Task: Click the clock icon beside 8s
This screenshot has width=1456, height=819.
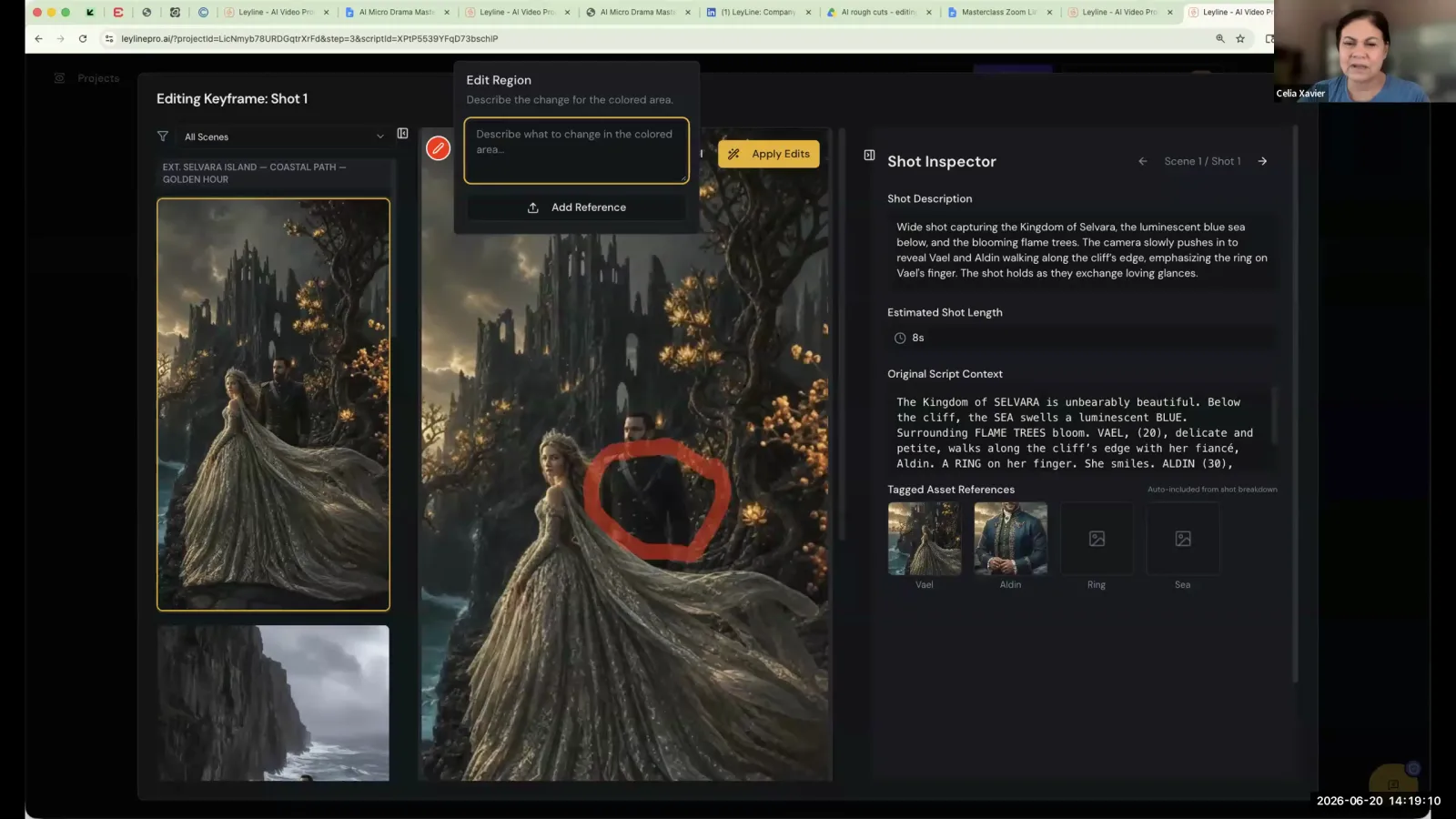Action: pyautogui.click(x=900, y=338)
